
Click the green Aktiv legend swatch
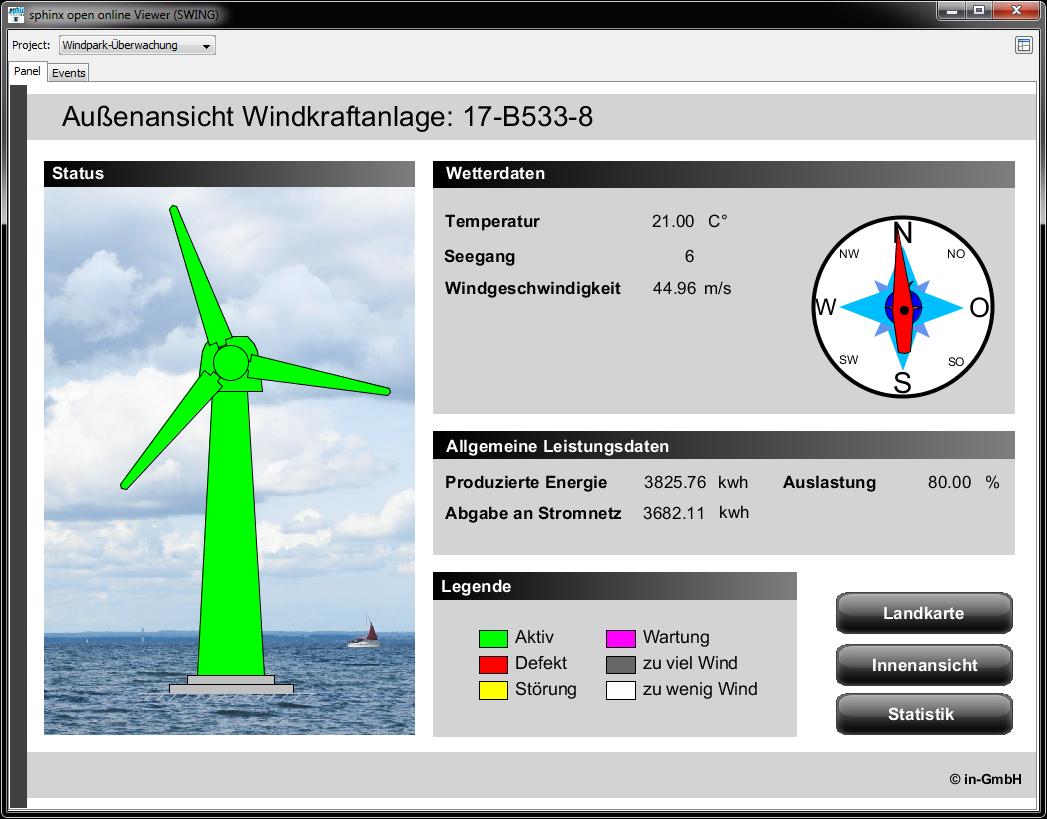coord(493,638)
